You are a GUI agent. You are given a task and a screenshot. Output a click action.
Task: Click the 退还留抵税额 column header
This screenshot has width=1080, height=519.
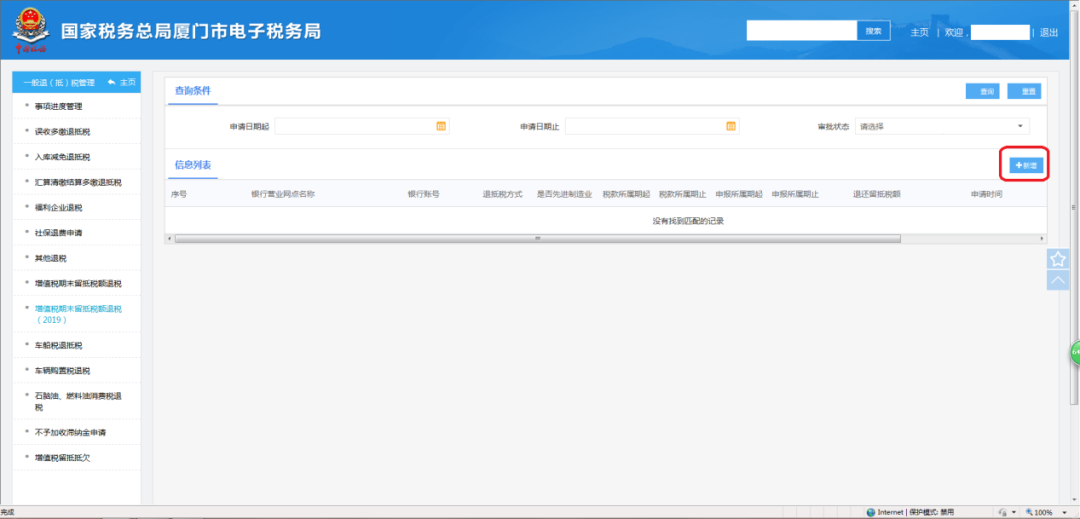click(x=877, y=194)
